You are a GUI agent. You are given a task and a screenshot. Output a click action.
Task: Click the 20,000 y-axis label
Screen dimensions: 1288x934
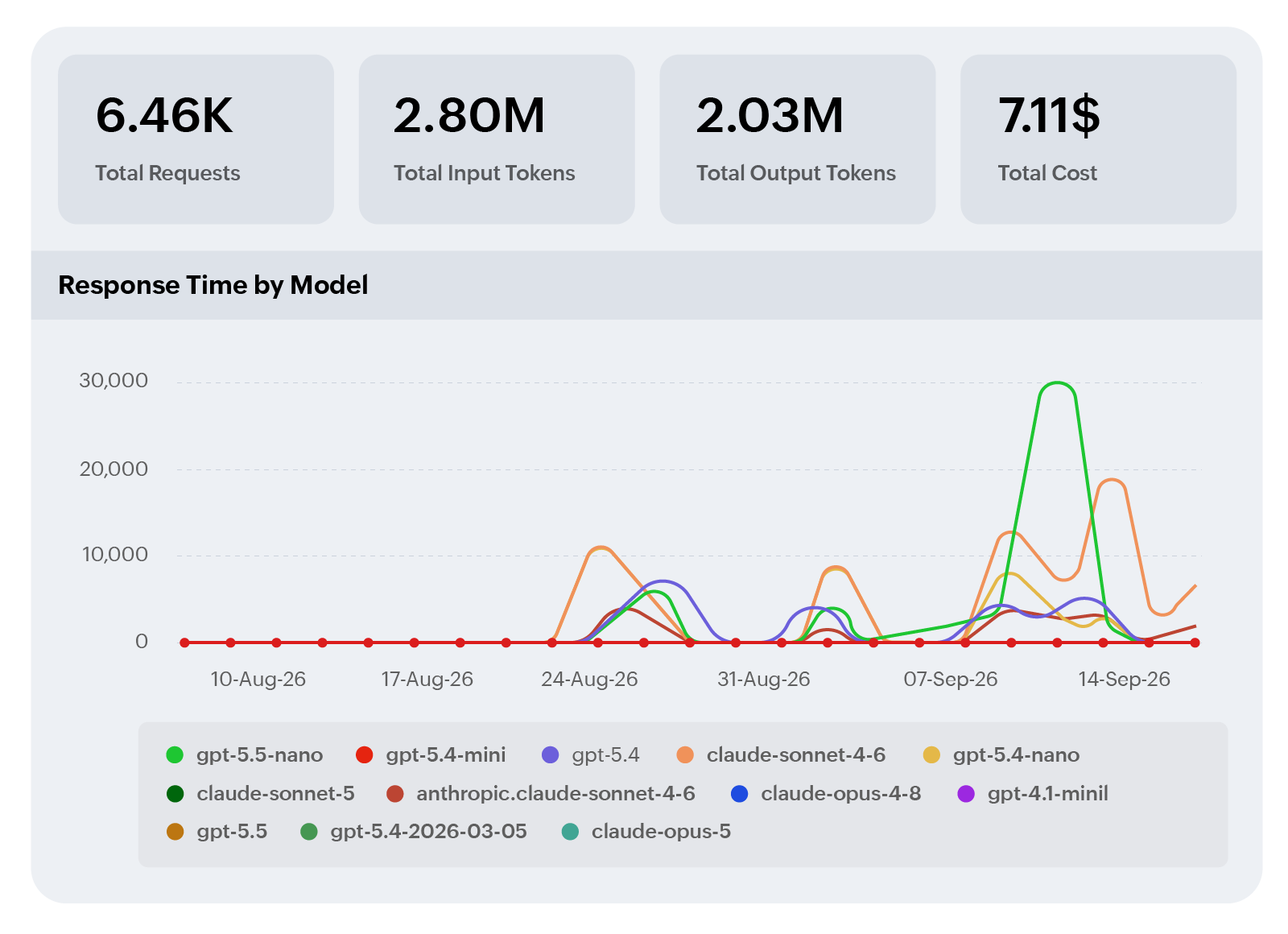point(114,469)
